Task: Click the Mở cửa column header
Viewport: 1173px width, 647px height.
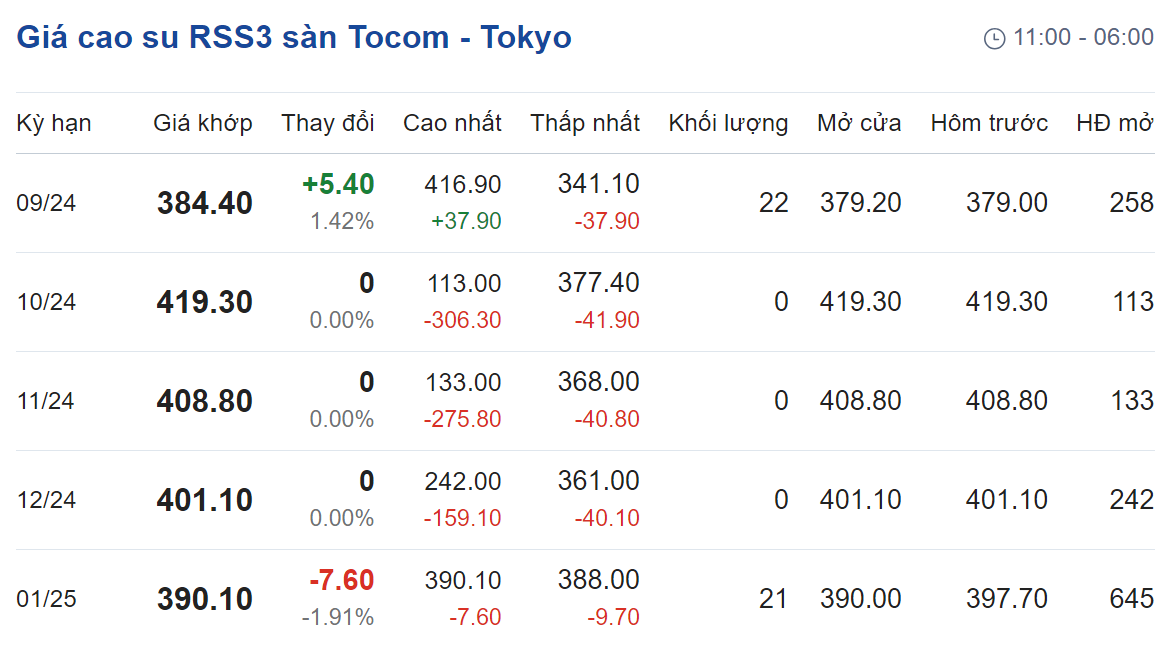Action: 859,123
